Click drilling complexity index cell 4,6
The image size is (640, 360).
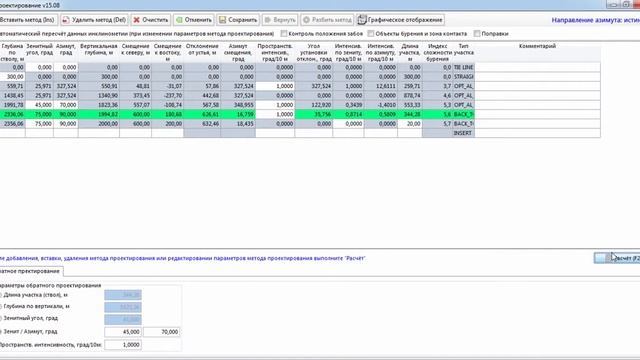438,96
